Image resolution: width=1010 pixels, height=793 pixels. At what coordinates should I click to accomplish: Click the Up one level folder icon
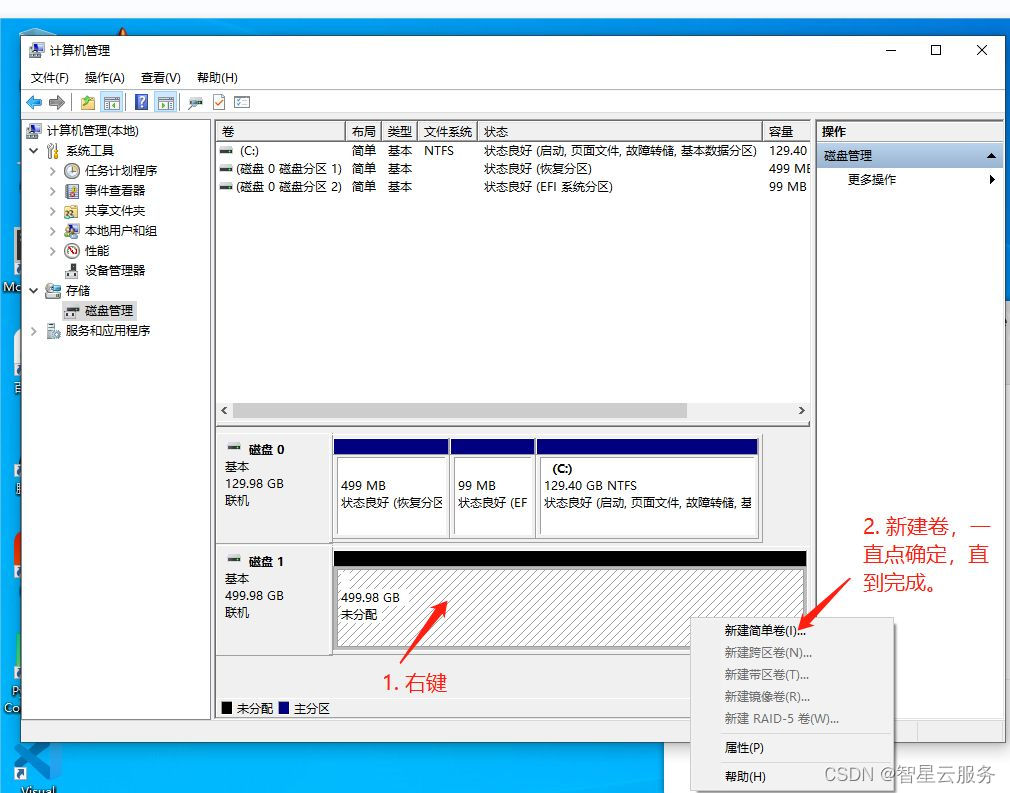point(88,102)
